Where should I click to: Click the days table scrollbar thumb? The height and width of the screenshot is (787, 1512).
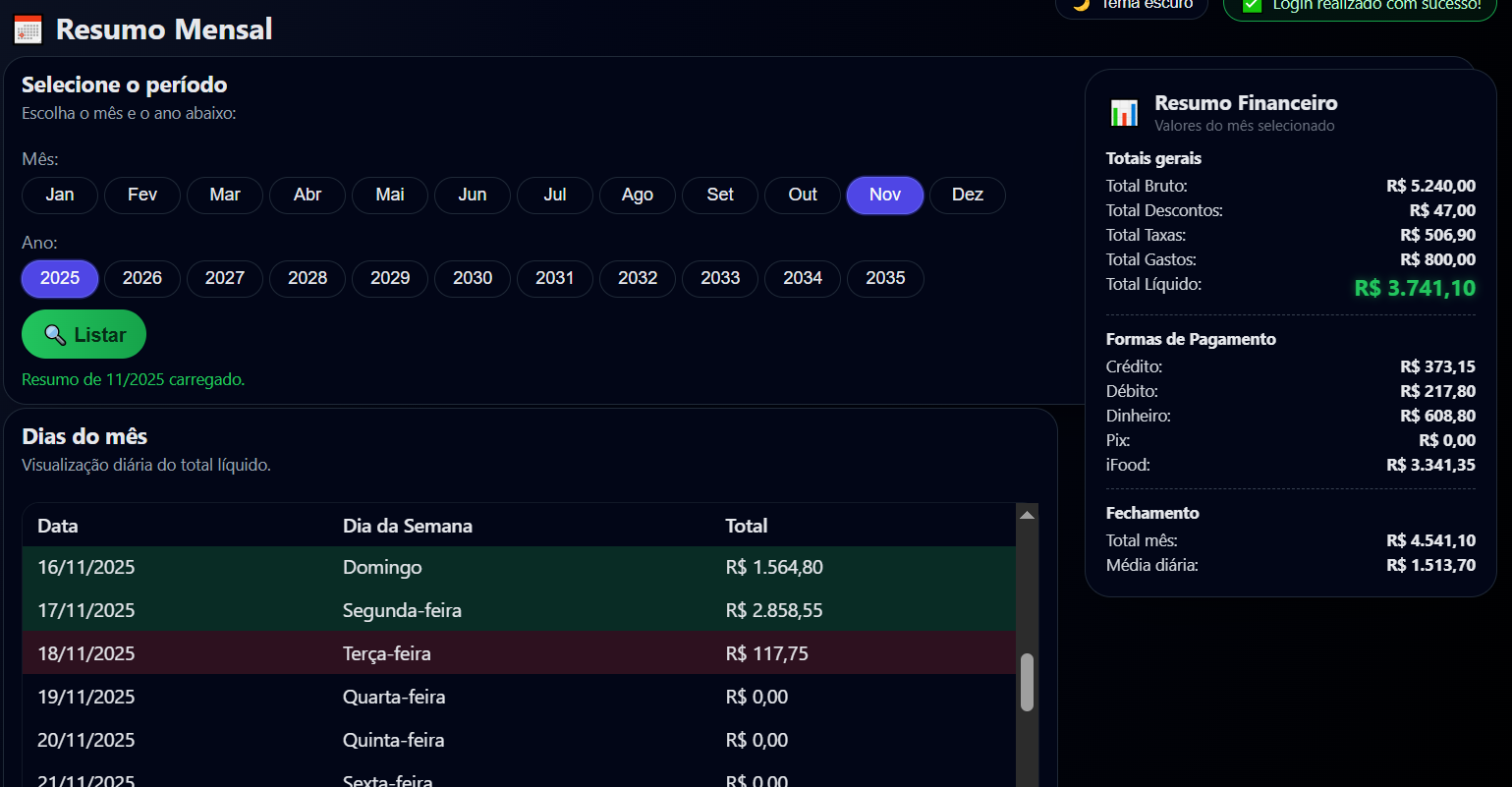pyautogui.click(x=1027, y=681)
